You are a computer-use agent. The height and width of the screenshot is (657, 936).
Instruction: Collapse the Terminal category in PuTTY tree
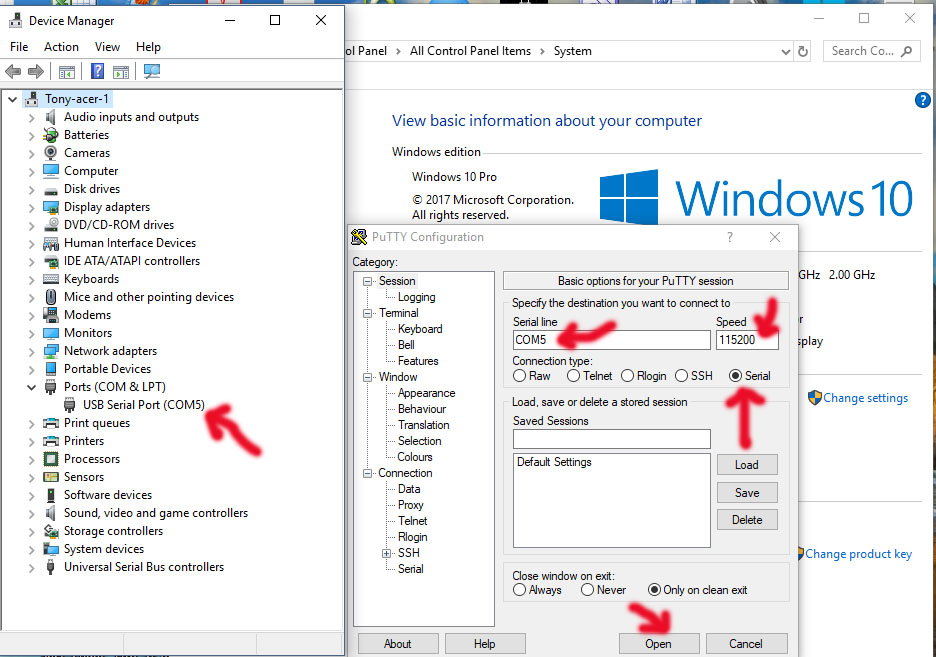coord(367,313)
